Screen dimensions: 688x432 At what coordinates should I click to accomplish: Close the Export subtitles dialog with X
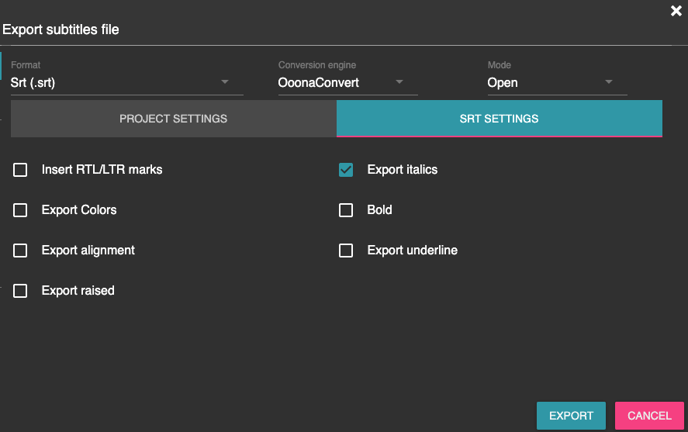click(676, 11)
